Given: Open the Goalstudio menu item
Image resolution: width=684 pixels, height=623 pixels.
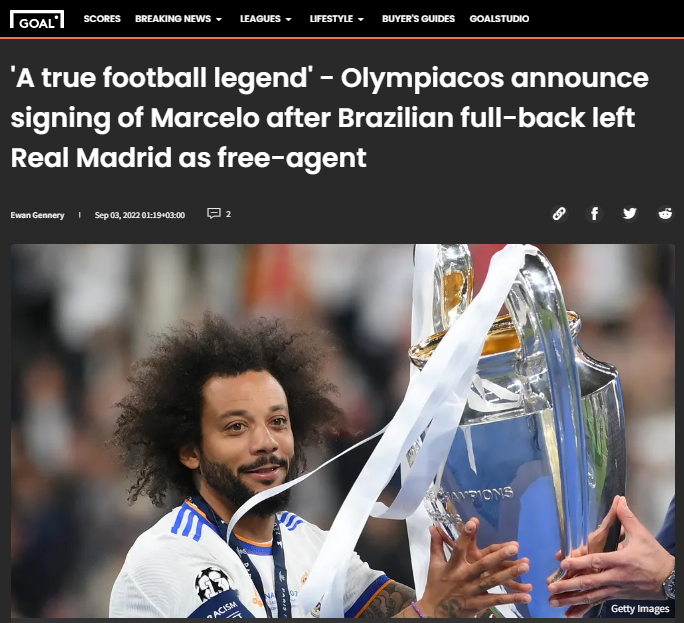Looking at the screenshot, I should tap(499, 19).
